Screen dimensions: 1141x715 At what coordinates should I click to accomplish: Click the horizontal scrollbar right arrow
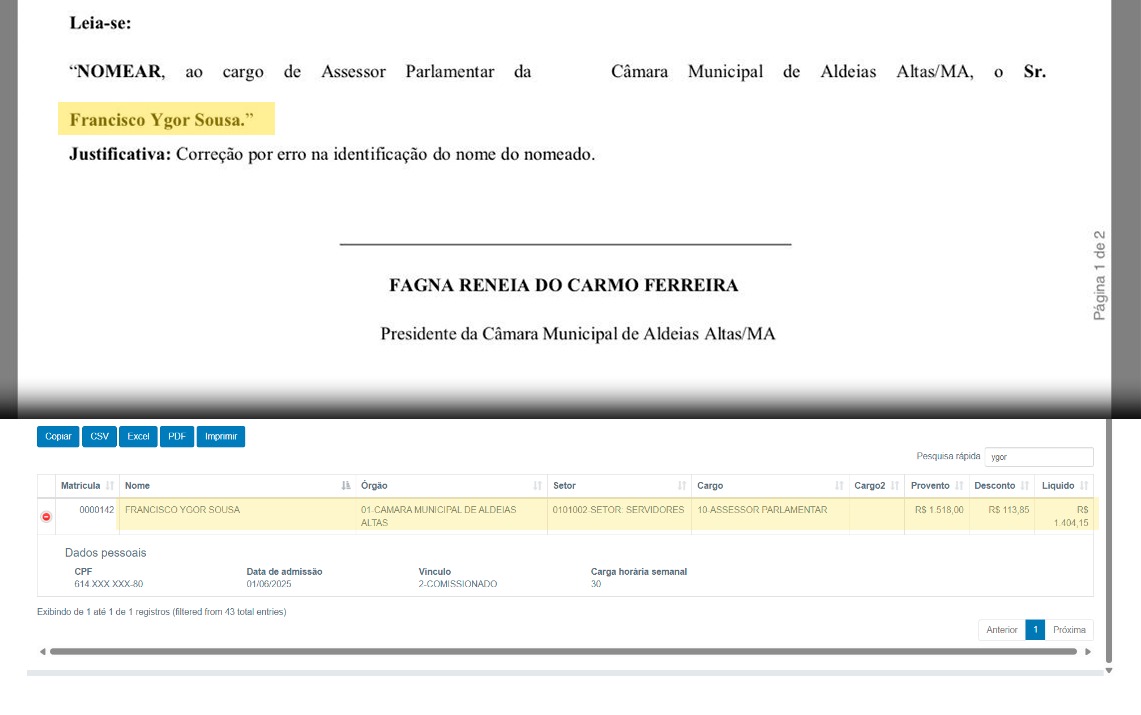1088,652
